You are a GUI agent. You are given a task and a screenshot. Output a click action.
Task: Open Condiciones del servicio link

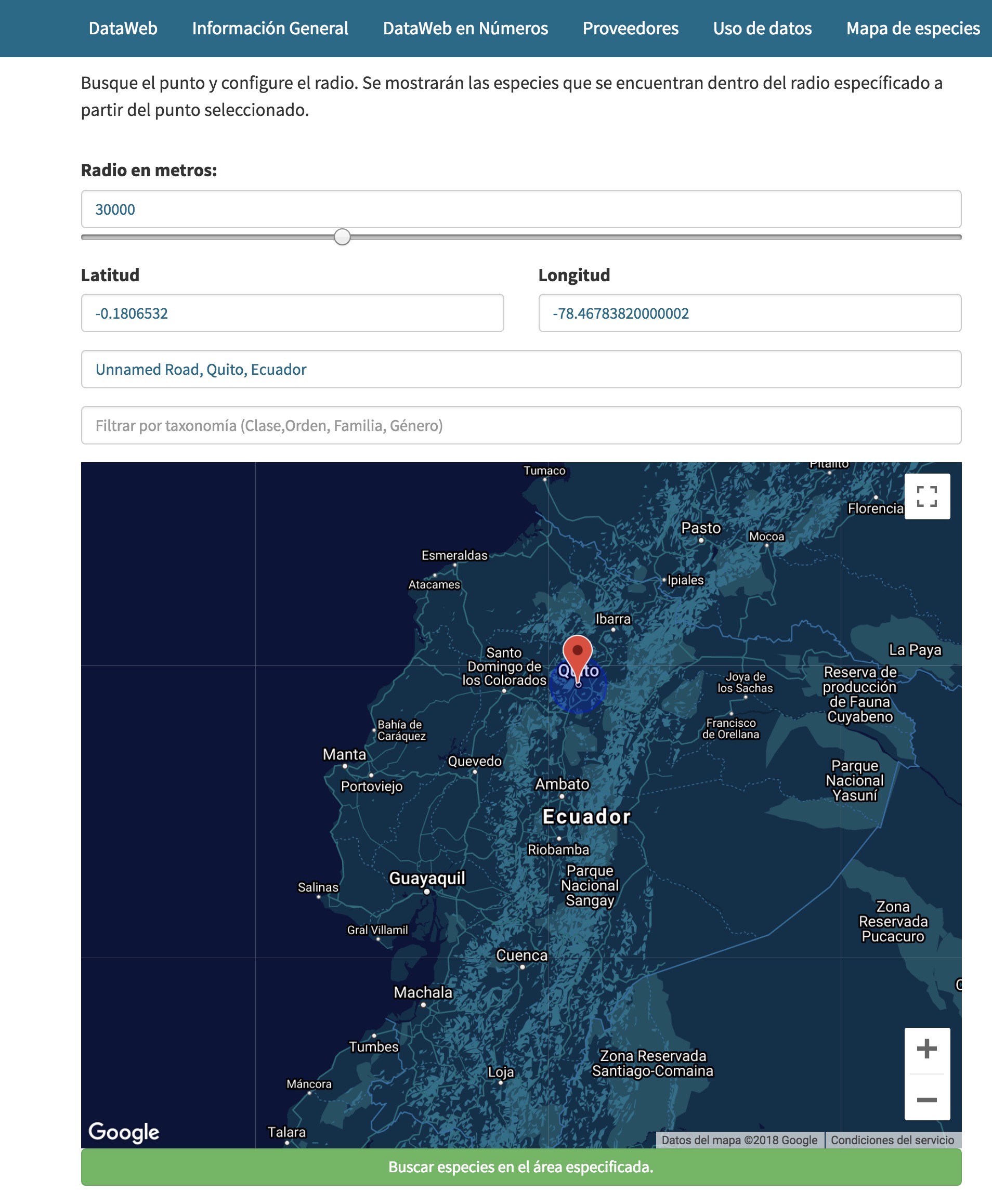(x=892, y=1140)
